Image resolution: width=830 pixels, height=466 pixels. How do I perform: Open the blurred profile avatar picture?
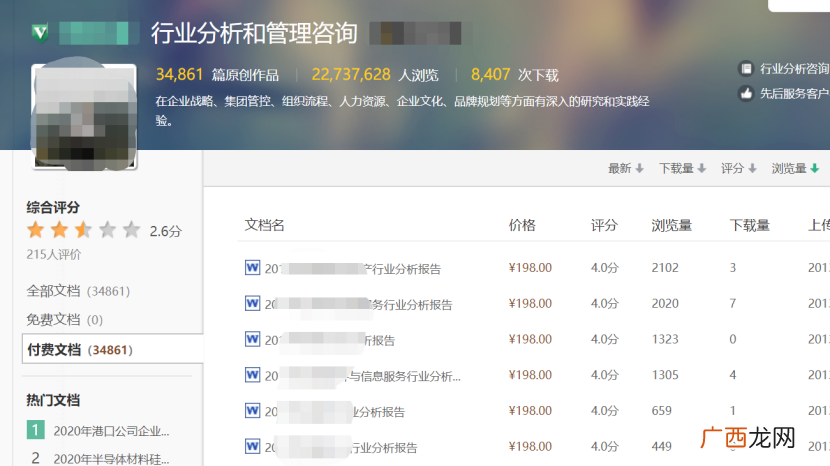pos(84,116)
